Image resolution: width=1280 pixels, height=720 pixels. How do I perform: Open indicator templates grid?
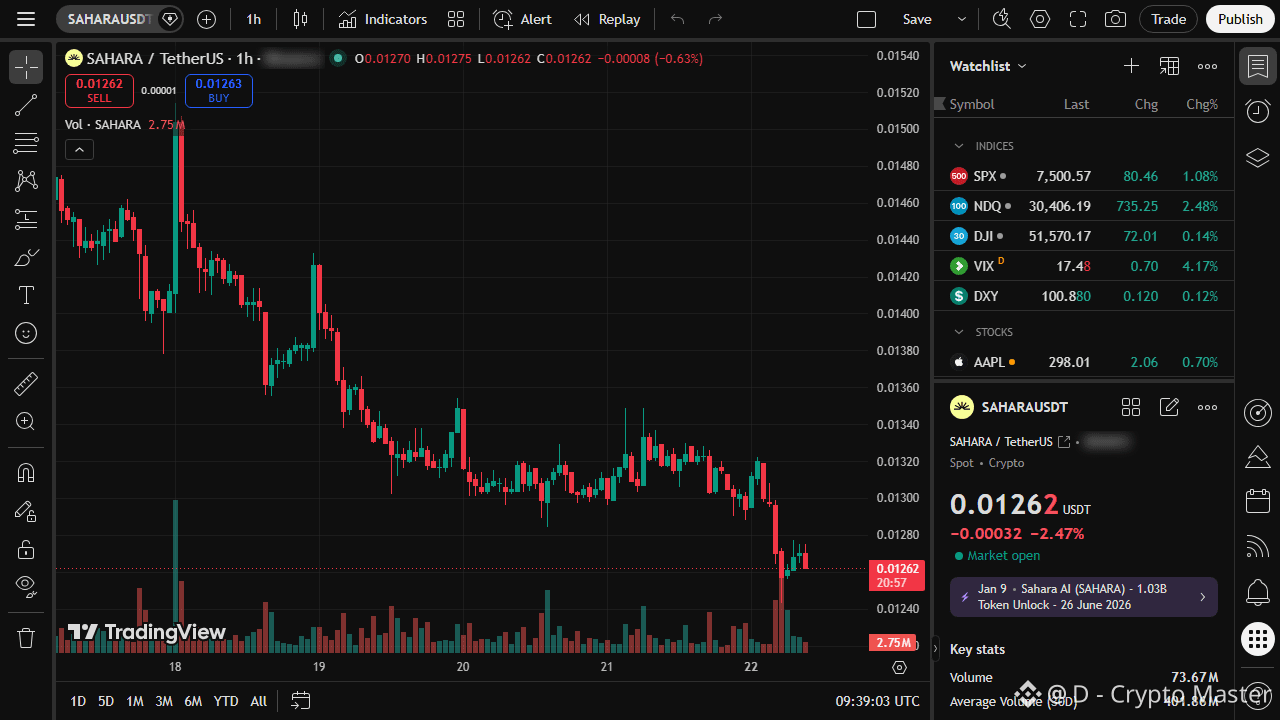pos(456,19)
